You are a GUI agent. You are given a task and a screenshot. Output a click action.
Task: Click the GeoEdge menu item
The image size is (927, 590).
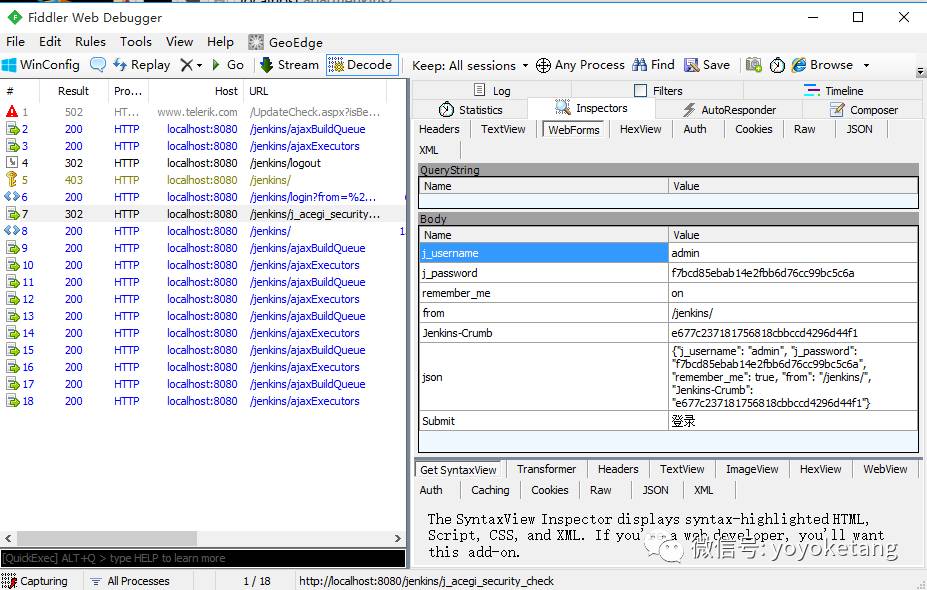(286, 43)
